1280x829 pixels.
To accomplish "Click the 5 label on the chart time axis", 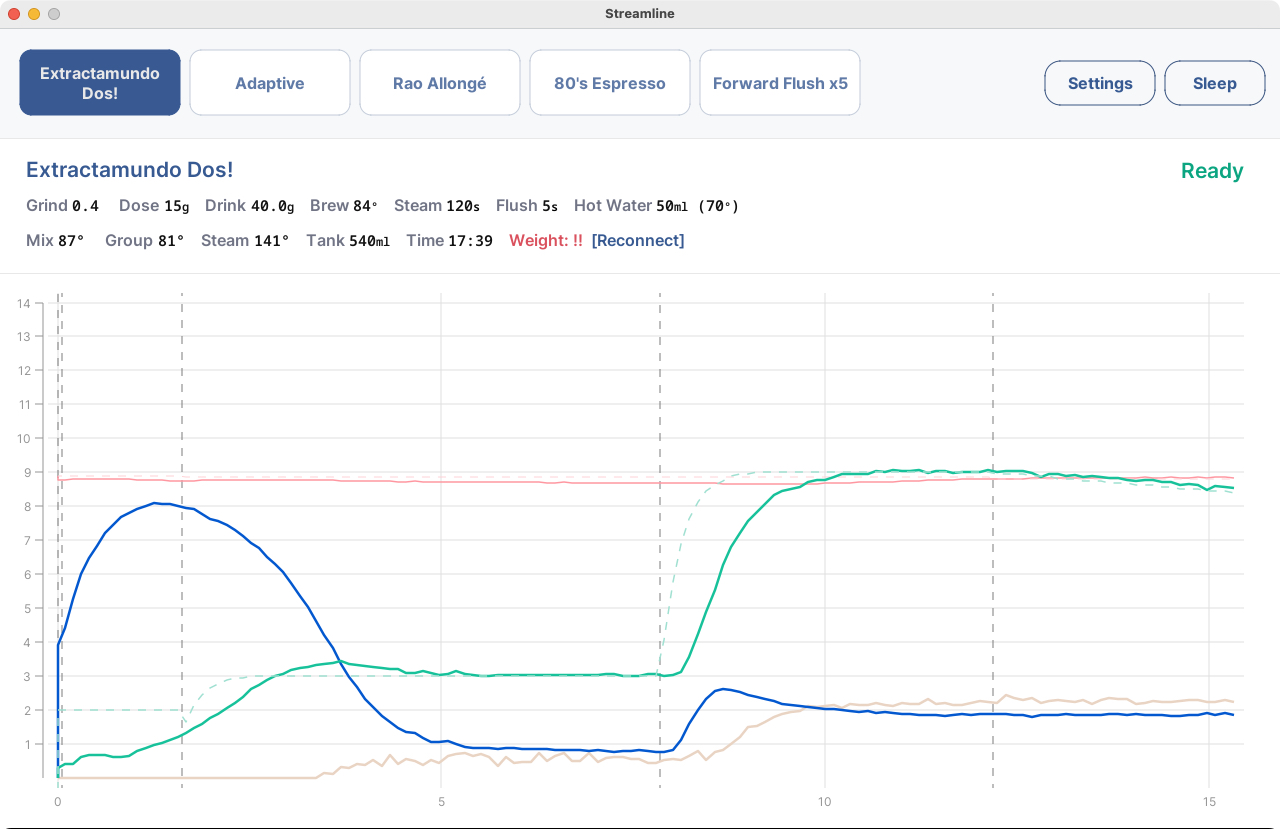I will [x=441, y=802].
